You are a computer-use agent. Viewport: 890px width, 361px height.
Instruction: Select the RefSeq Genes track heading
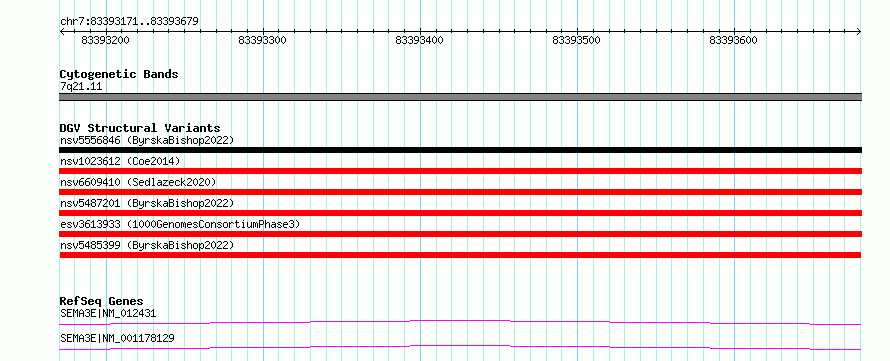click(x=102, y=301)
